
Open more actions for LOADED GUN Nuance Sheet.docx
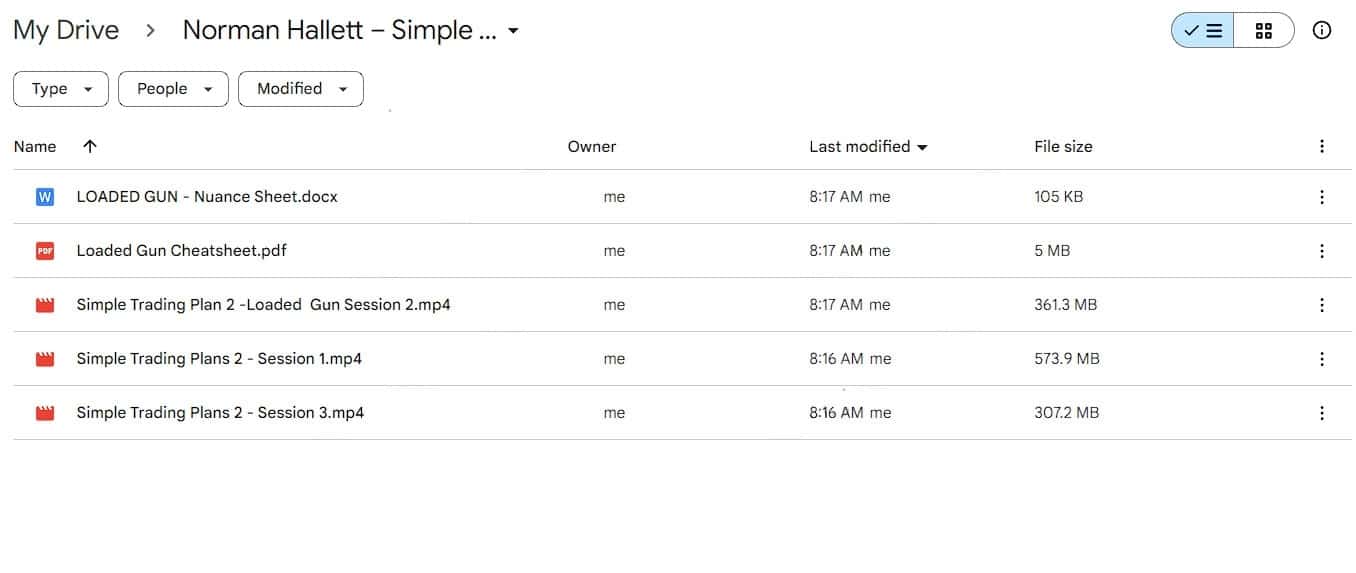[x=1322, y=197]
